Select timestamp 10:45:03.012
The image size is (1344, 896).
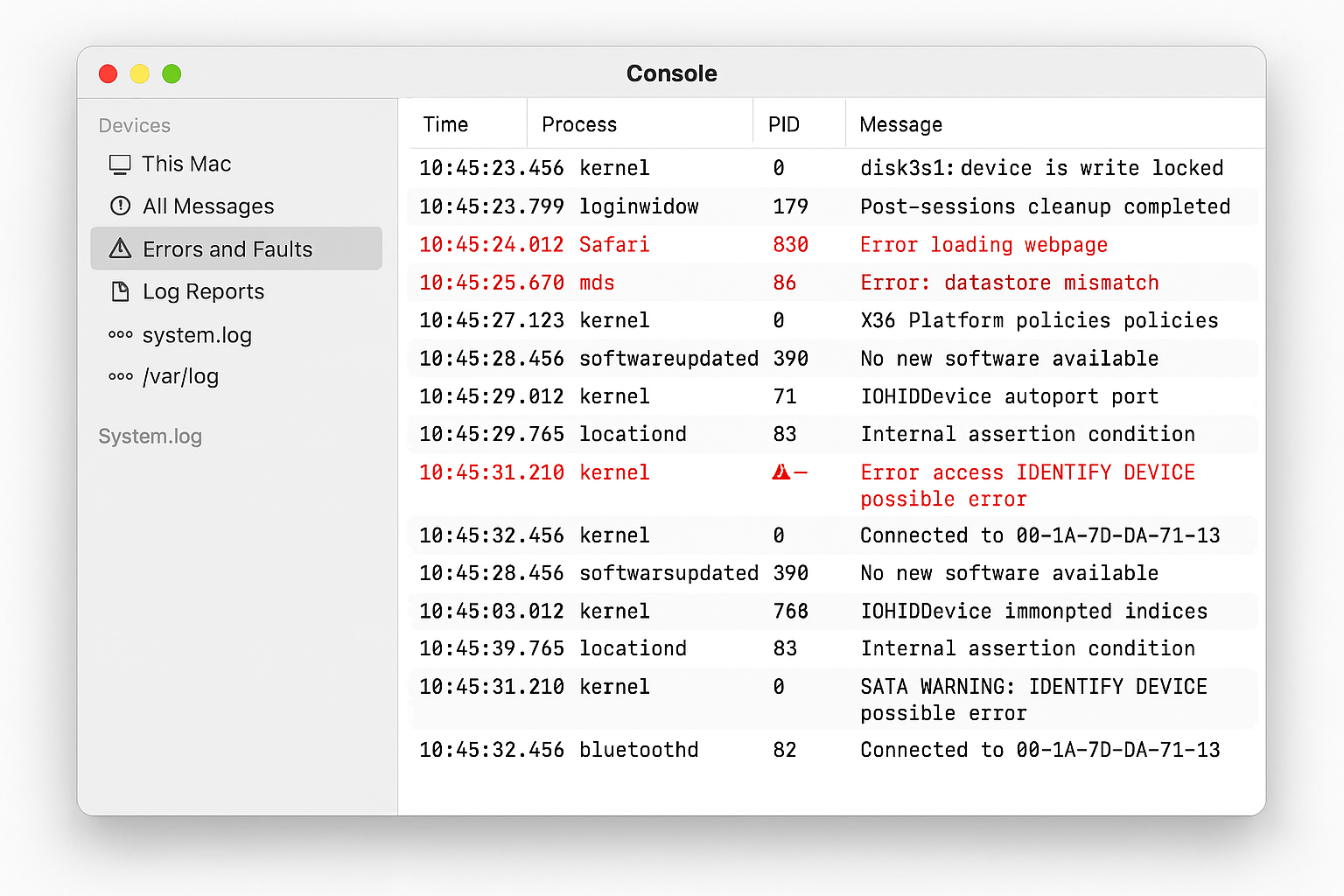[x=492, y=611]
